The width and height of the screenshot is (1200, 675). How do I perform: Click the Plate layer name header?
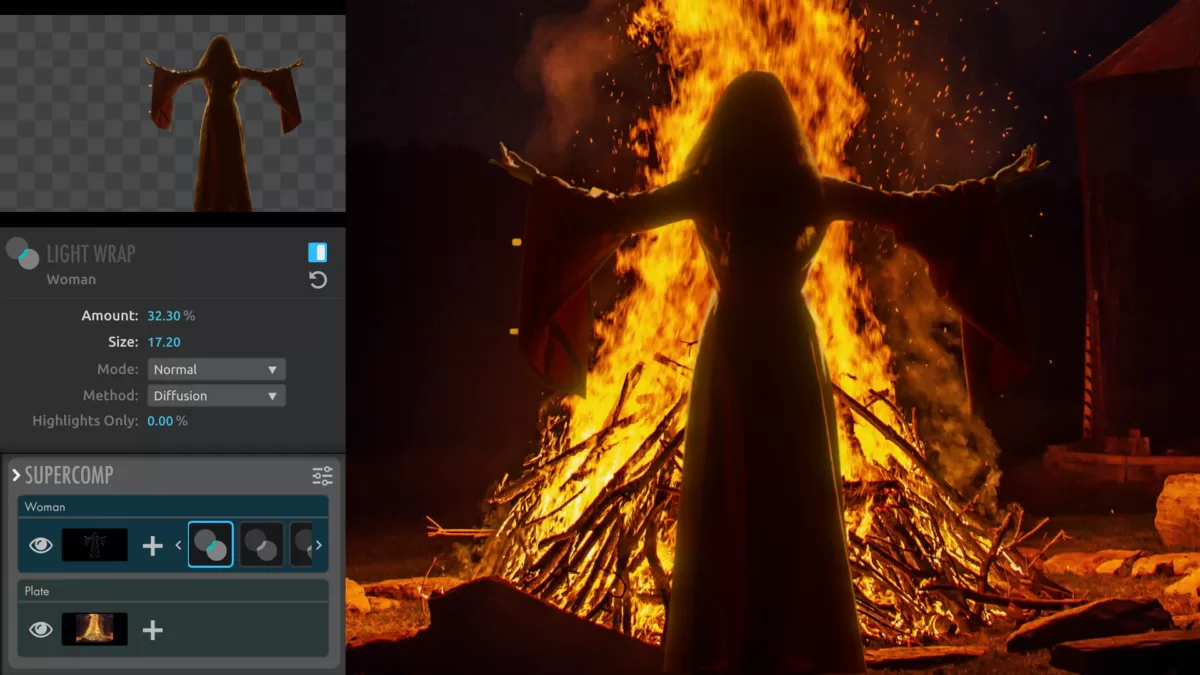click(x=173, y=591)
